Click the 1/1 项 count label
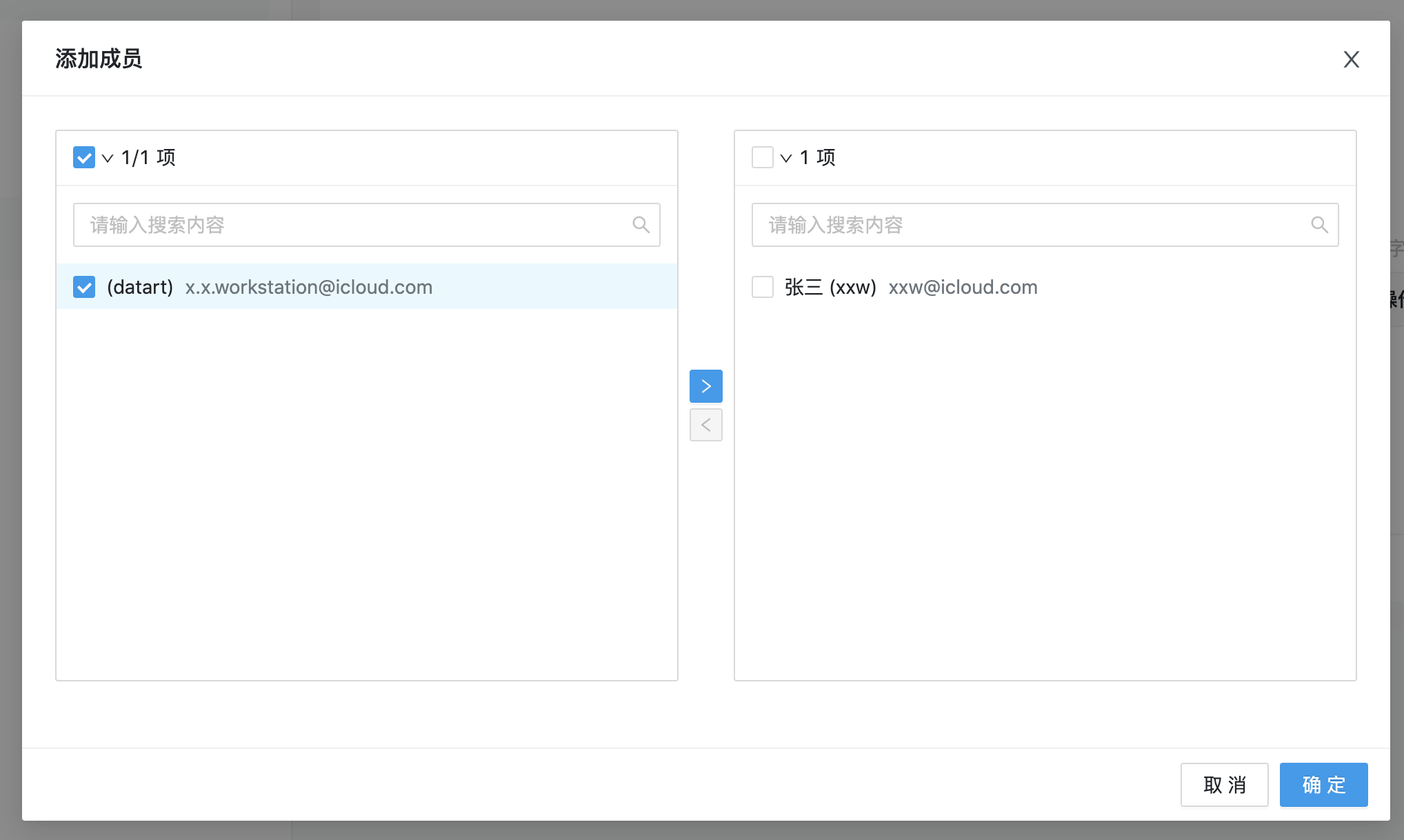This screenshot has height=840, width=1404. (x=148, y=158)
